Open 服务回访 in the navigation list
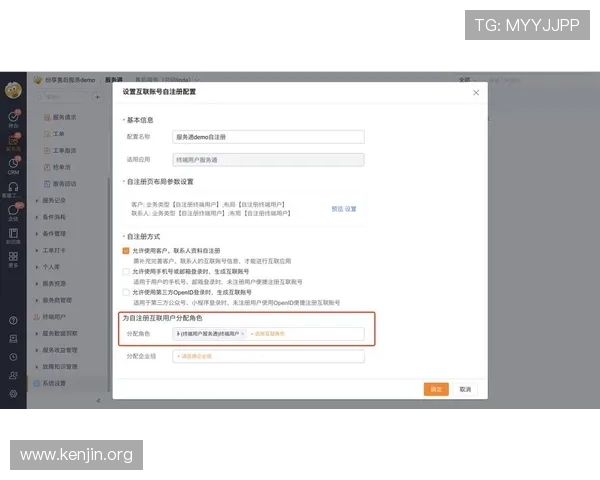The image size is (600, 480). pyautogui.click(x=64, y=184)
